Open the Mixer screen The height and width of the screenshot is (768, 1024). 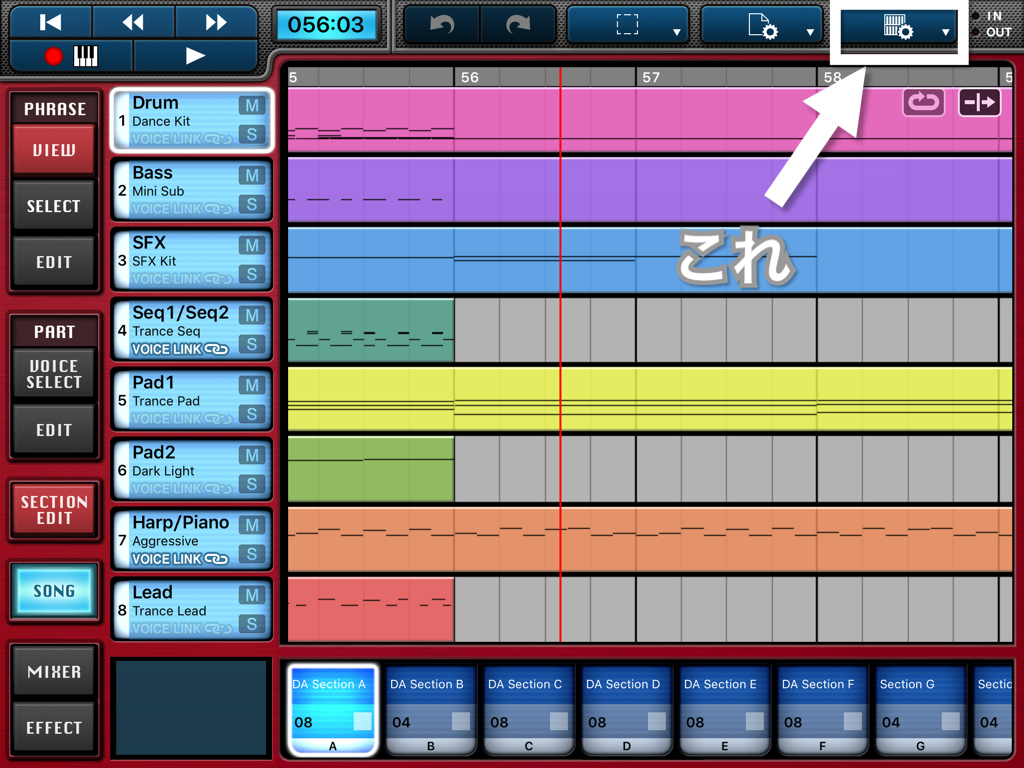(x=54, y=672)
